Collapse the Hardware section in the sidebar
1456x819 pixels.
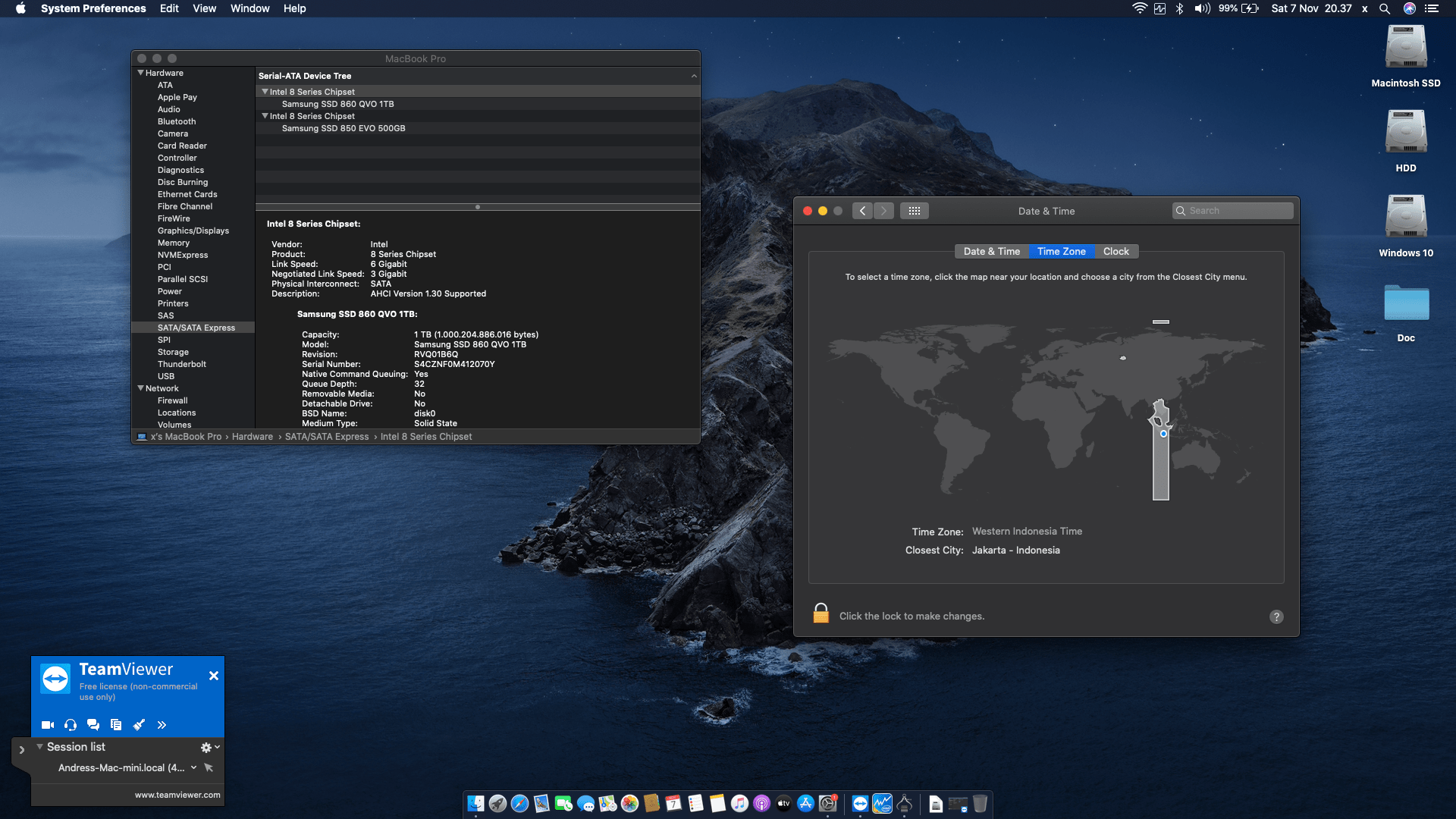[x=140, y=73]
